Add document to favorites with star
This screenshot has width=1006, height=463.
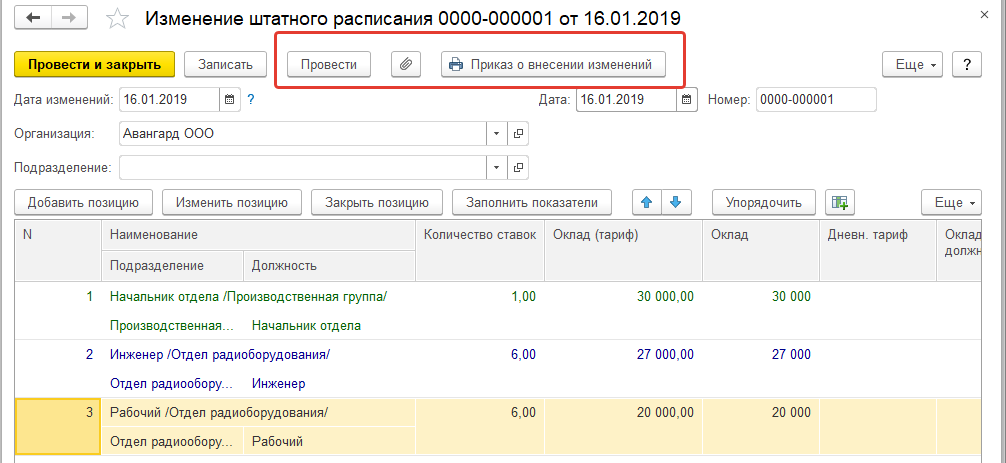coord(118,19)
